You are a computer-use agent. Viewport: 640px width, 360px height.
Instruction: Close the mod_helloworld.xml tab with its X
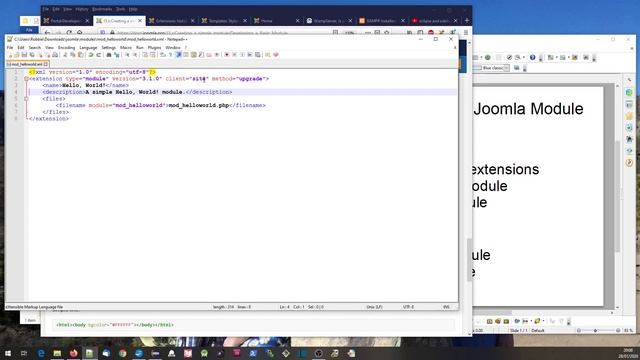click(x=46, y=64)
